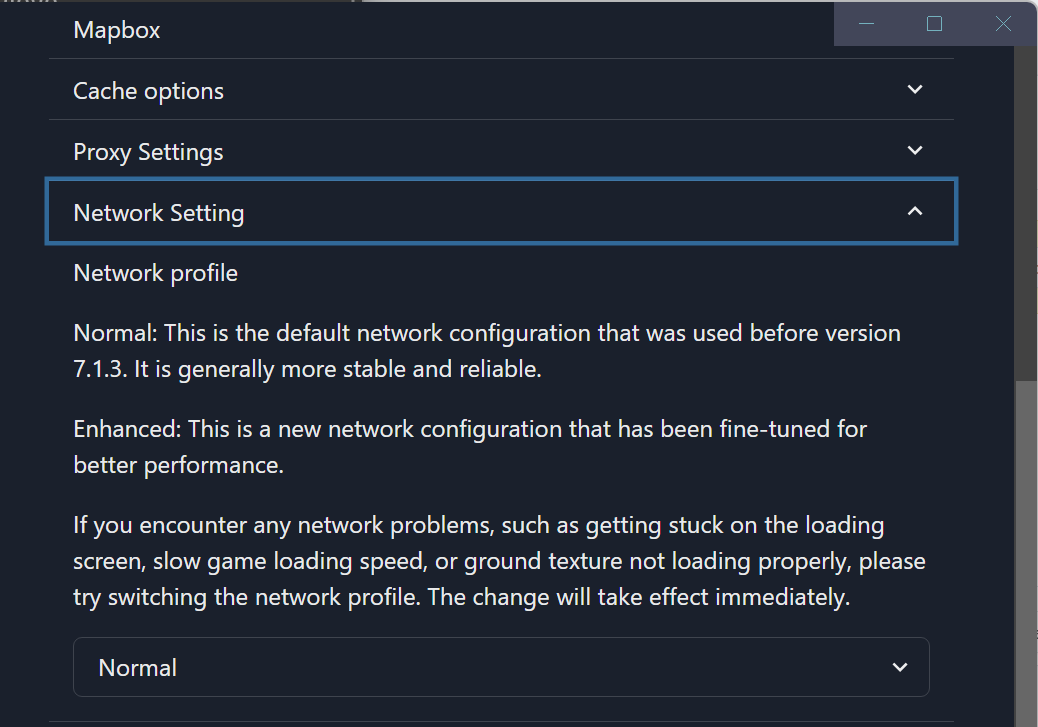This screenshot has width=1038, height=727.
Task: Click the arrow icon inside the Normal selector
Action: click(x=899, y=666)
